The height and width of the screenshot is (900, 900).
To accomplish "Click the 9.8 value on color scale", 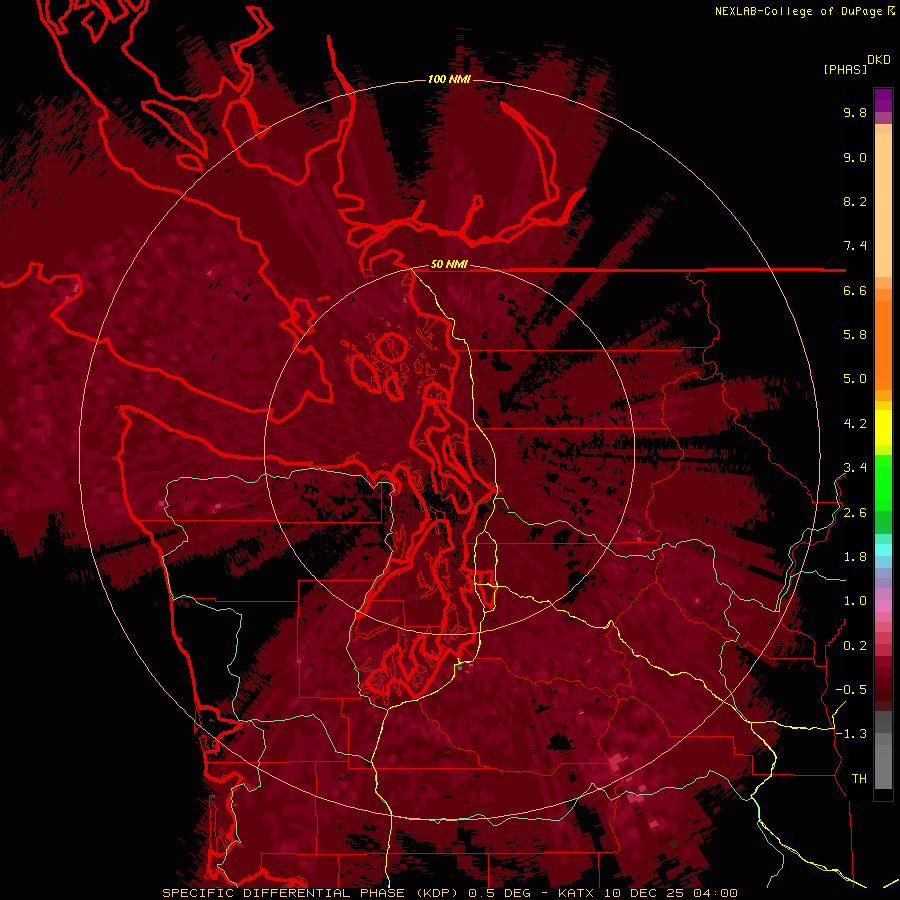I will pyautogui.click(x=855, y=112).
